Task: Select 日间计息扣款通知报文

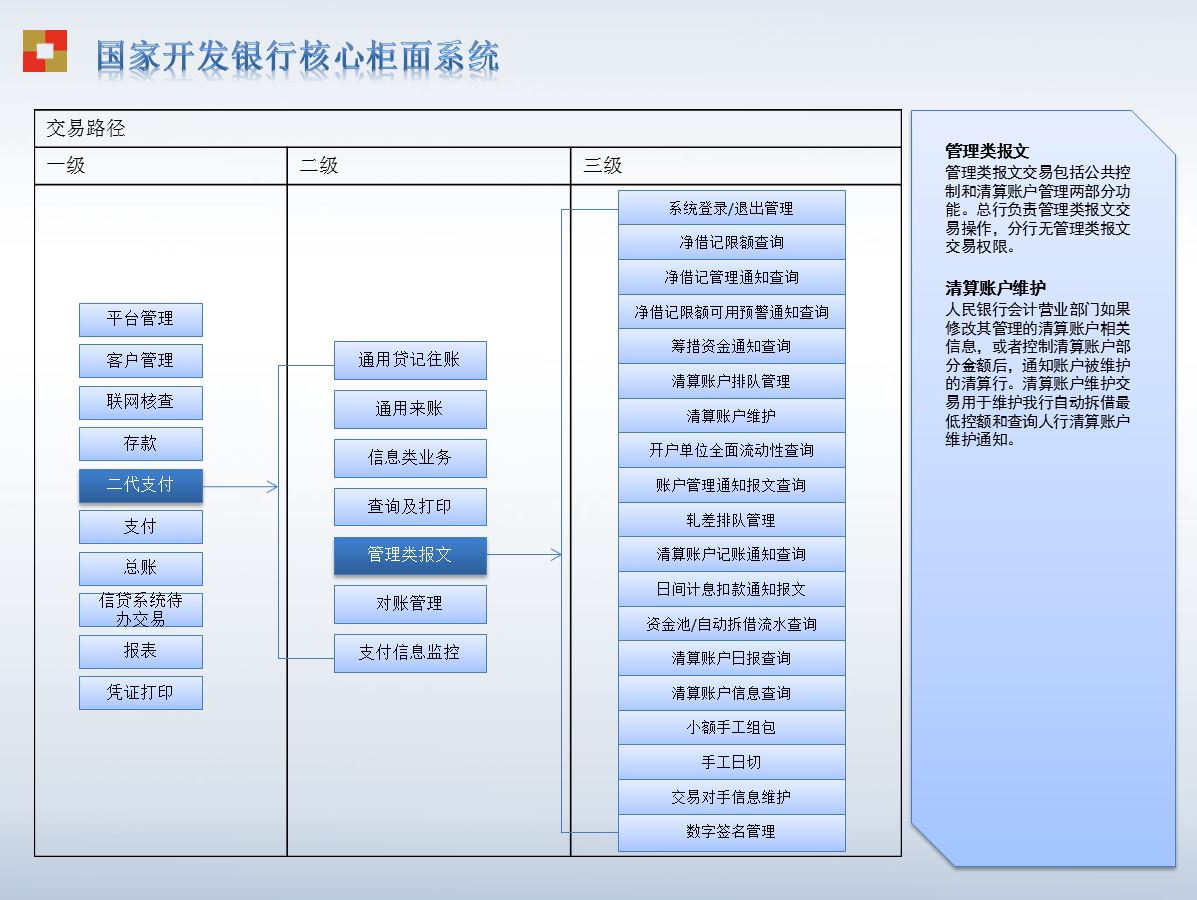Action: (731, 589)
